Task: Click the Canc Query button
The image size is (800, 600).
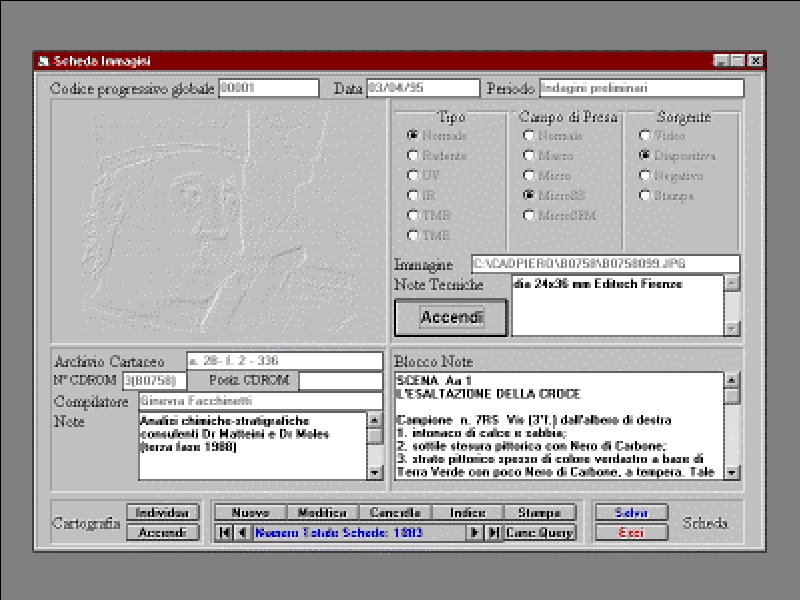Action: click(540, 533)
